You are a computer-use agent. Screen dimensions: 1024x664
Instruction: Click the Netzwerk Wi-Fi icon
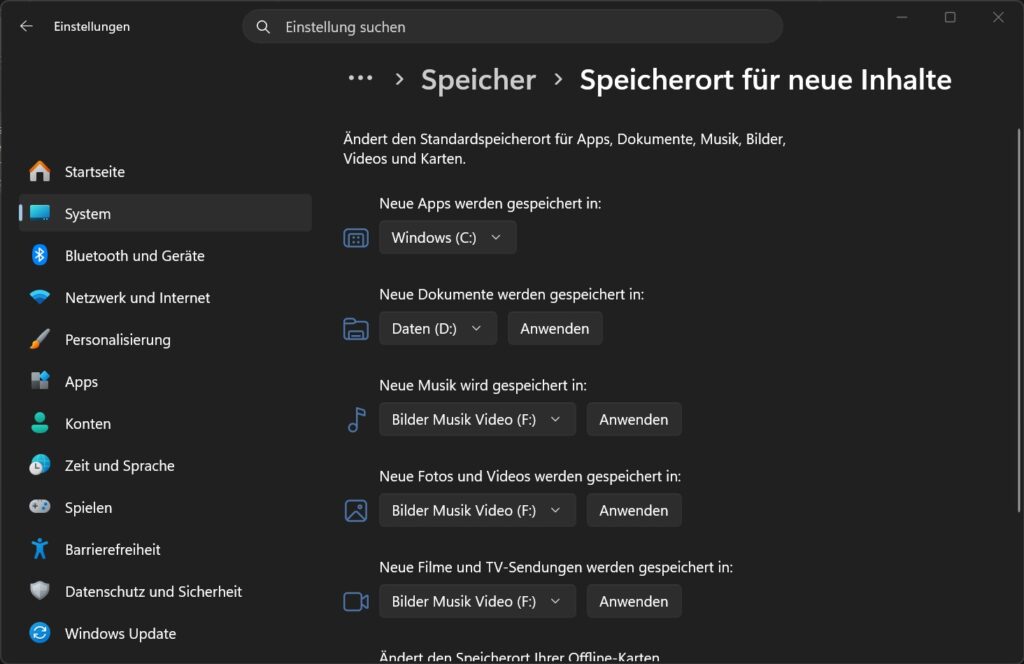40,297
